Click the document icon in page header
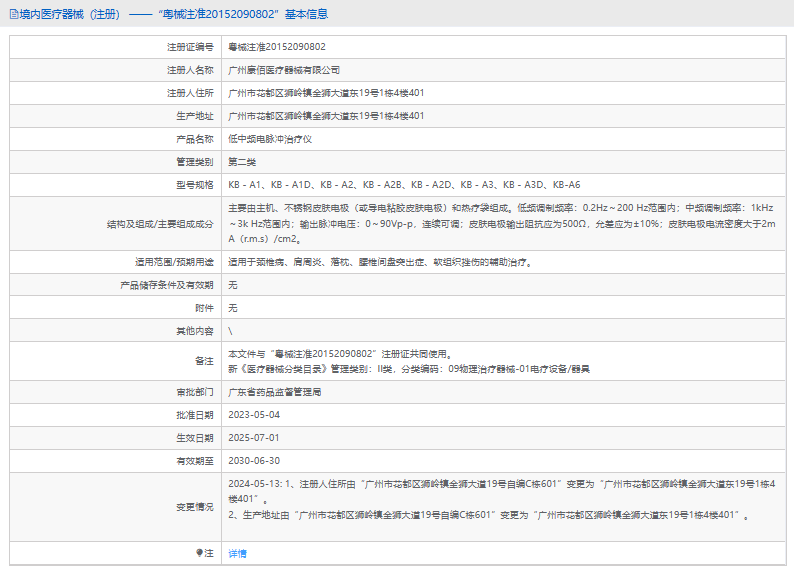Image resolution: width=794 pixels, height=571 pixels. [14, 14]
